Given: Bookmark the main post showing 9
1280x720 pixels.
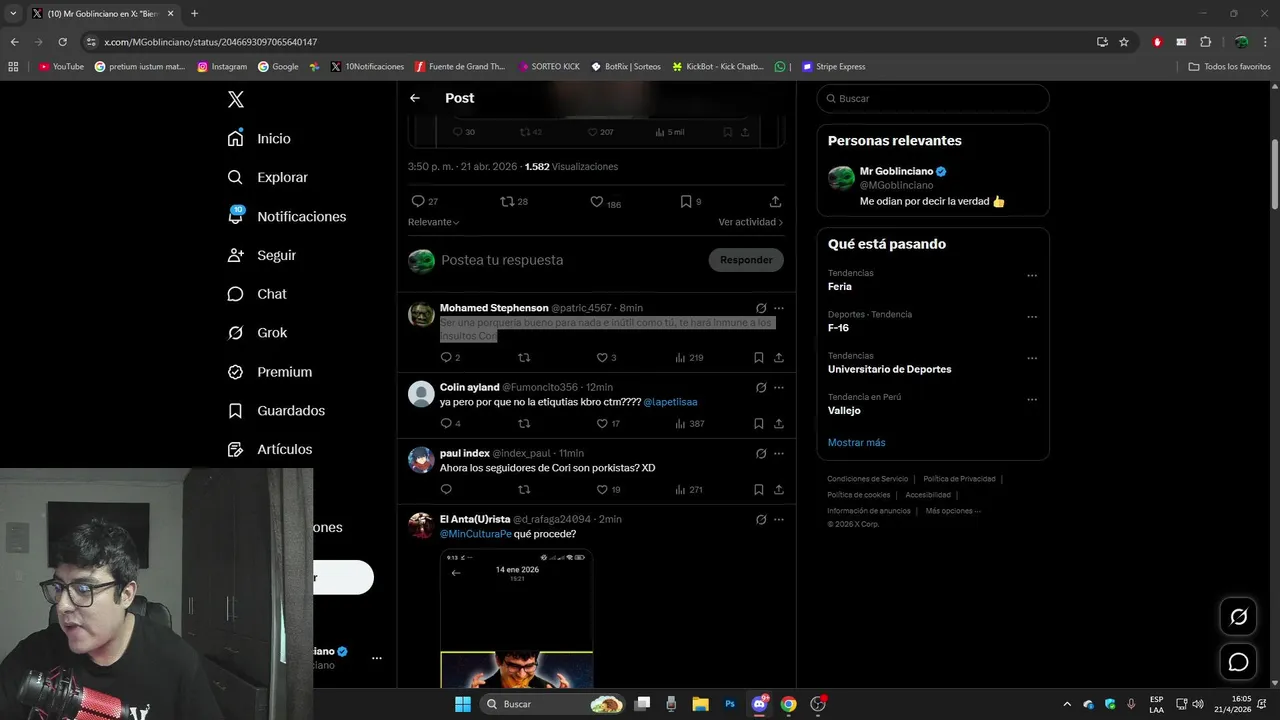Looking at the screenshot, I should tap(690, 201).
